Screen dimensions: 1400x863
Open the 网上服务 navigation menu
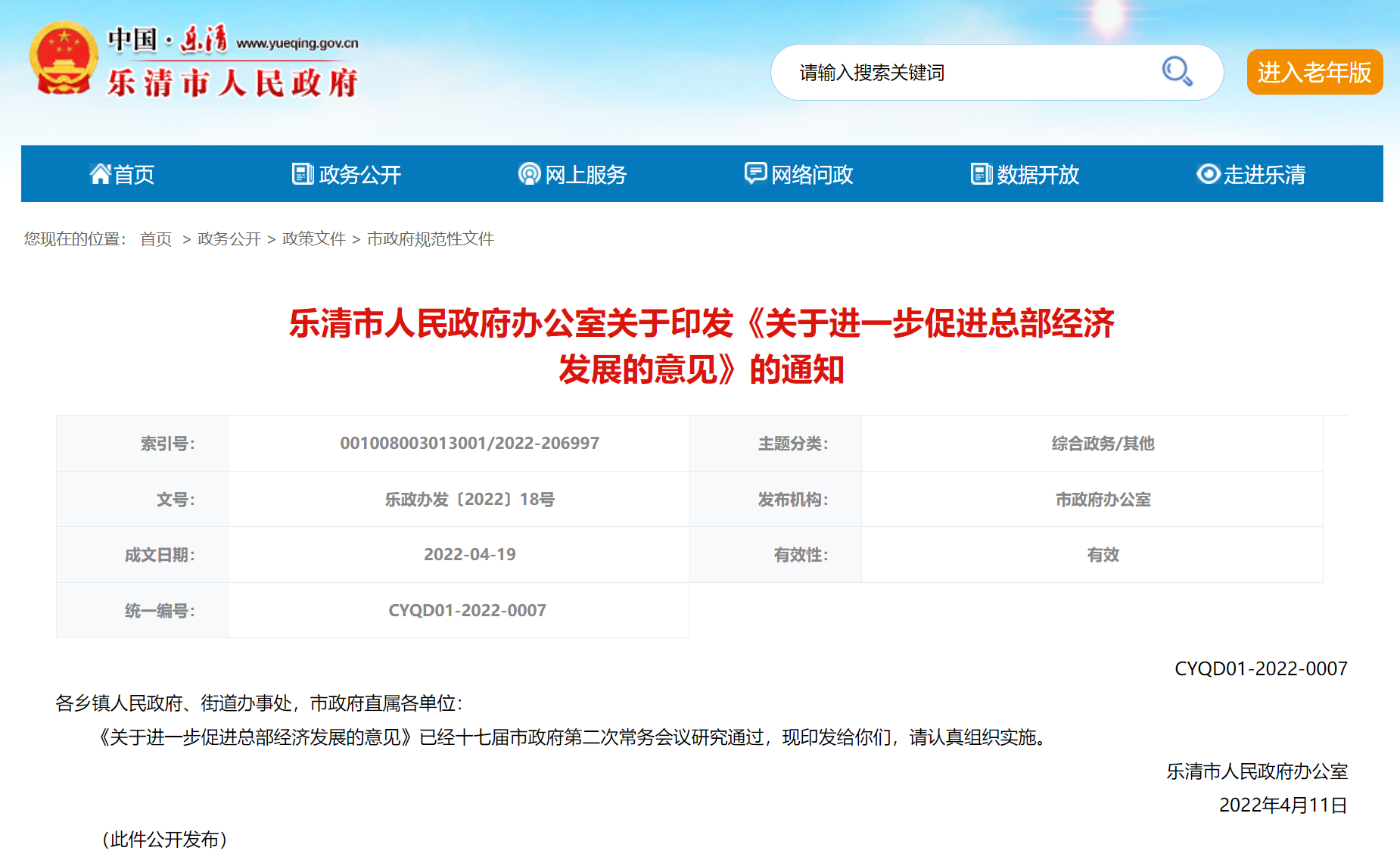coord(586,175)
